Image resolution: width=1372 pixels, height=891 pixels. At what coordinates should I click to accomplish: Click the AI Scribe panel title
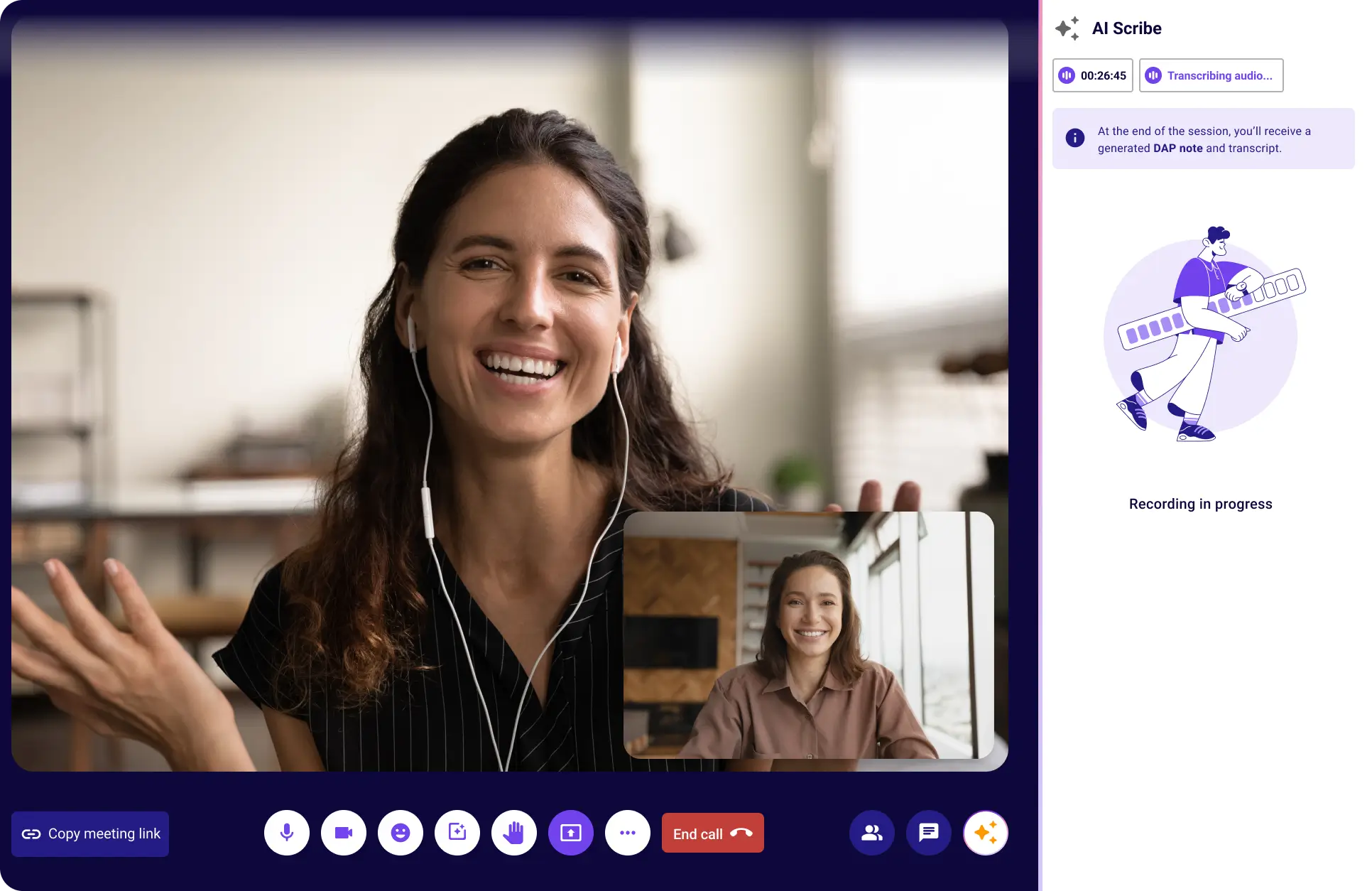(x=1126, y=28)
